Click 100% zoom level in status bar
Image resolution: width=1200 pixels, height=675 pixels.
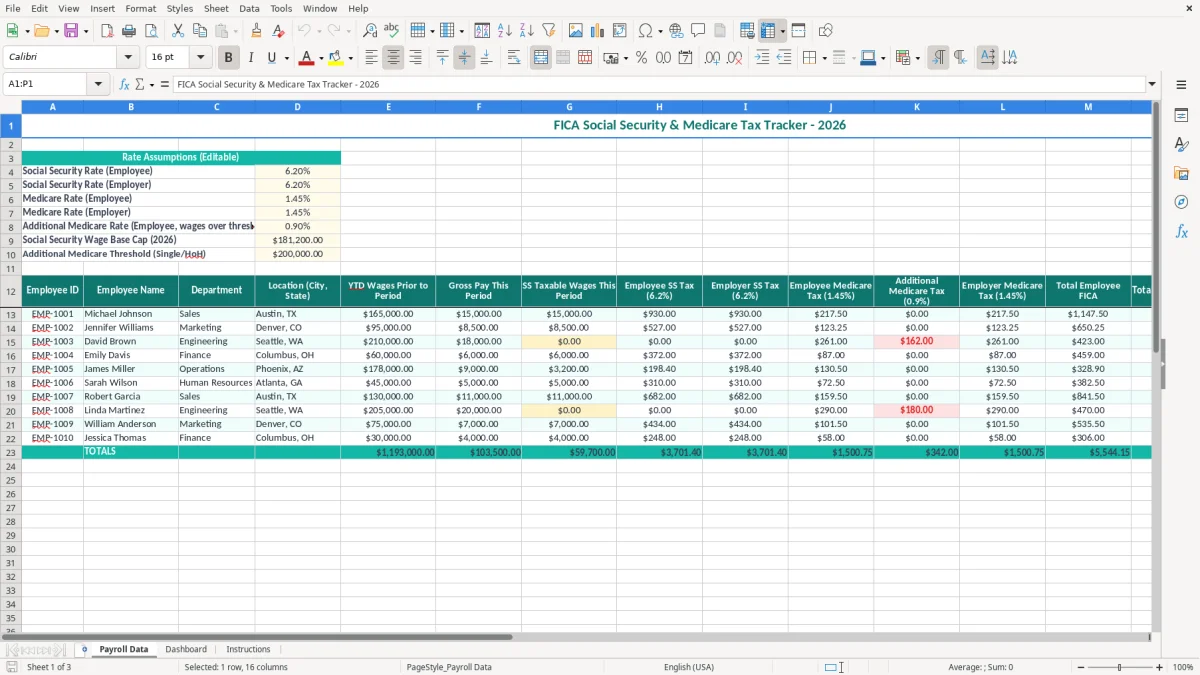(1183, 667)
